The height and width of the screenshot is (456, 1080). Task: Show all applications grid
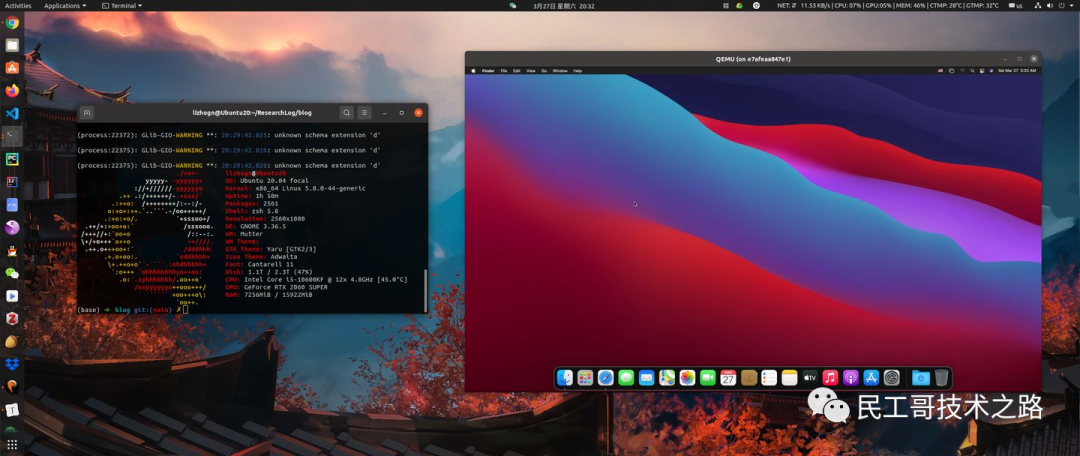click(x=12, y=444)
